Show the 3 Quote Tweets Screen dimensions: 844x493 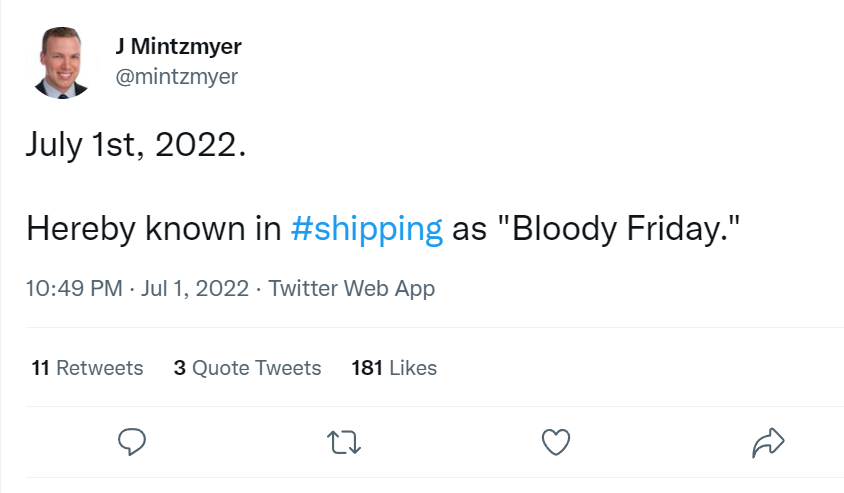tap(247, 368)
